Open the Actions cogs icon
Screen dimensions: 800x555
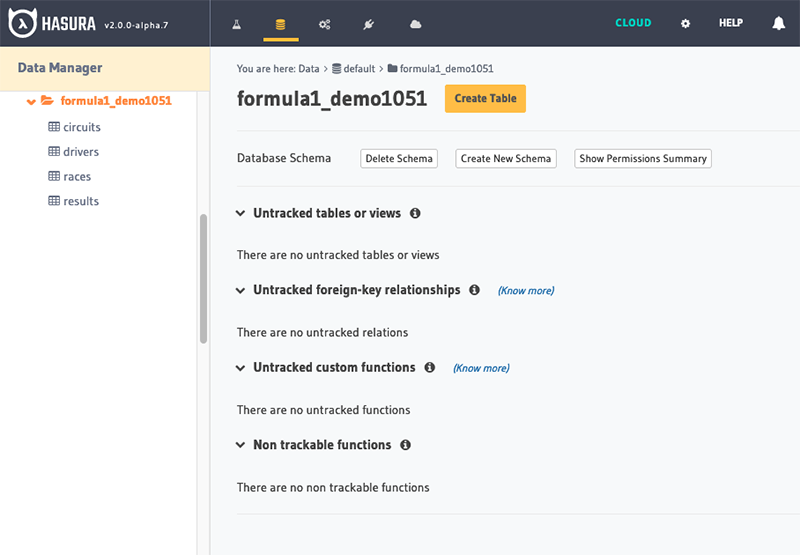(324, 24)
